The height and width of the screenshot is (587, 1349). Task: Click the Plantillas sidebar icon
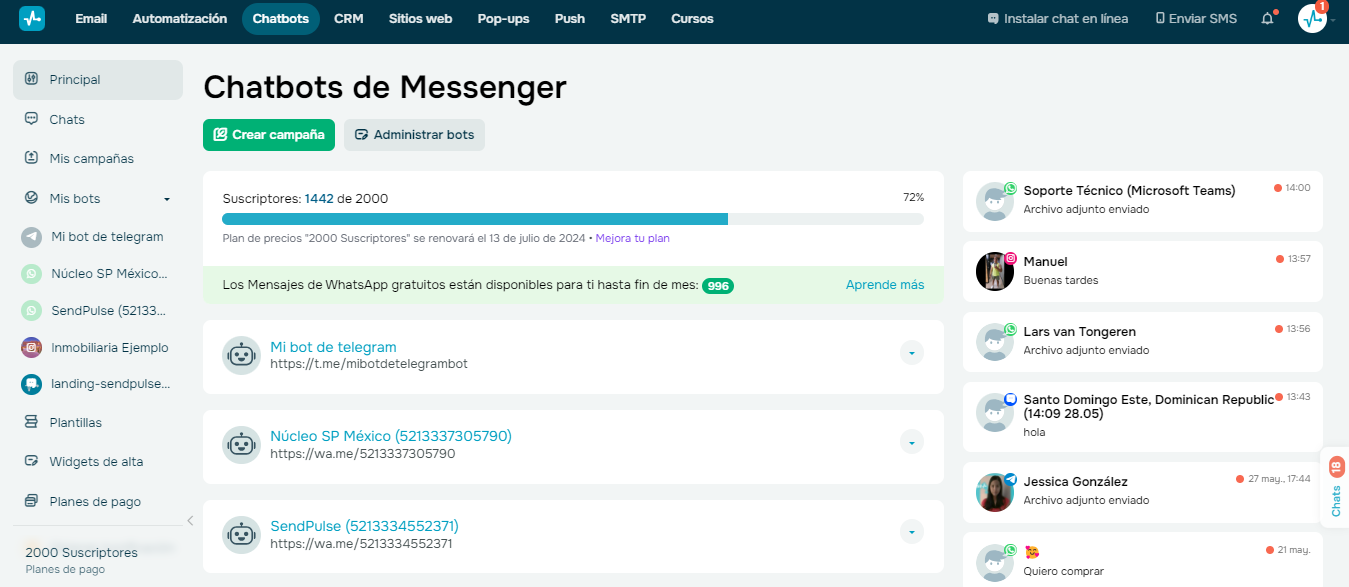coord(31,422)
